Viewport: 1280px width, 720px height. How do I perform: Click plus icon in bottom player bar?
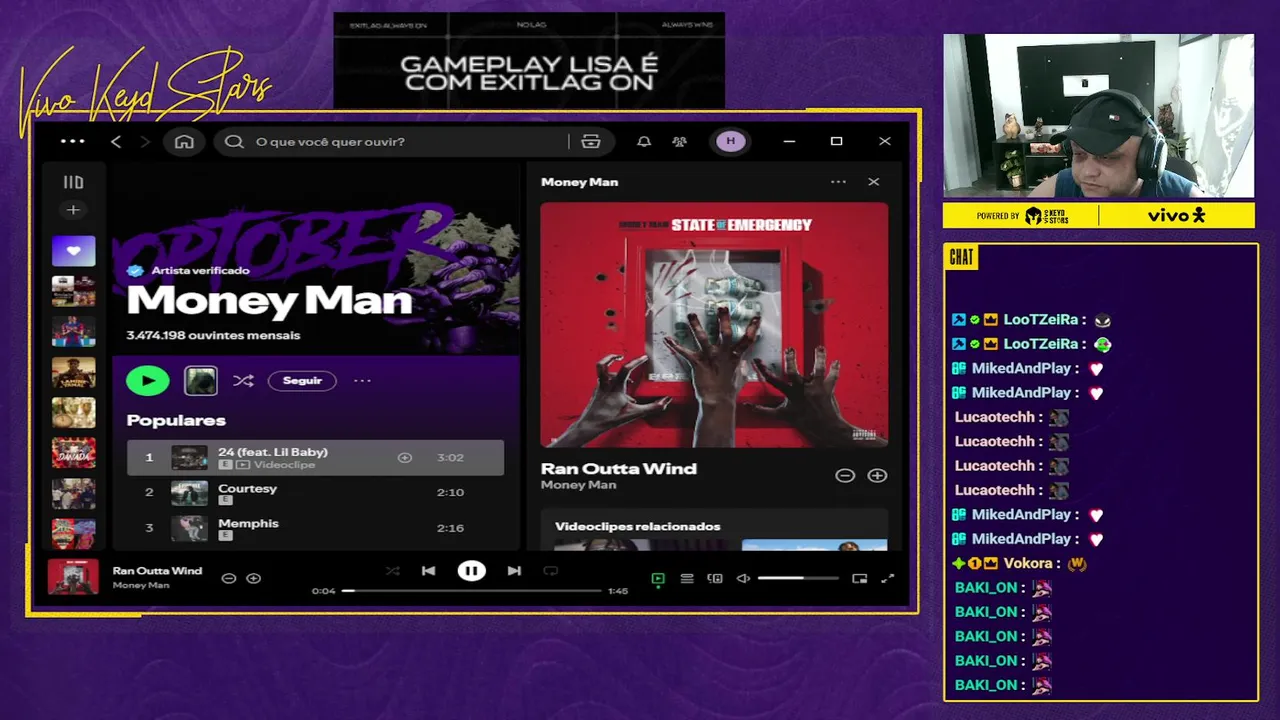tap(254, 578)
